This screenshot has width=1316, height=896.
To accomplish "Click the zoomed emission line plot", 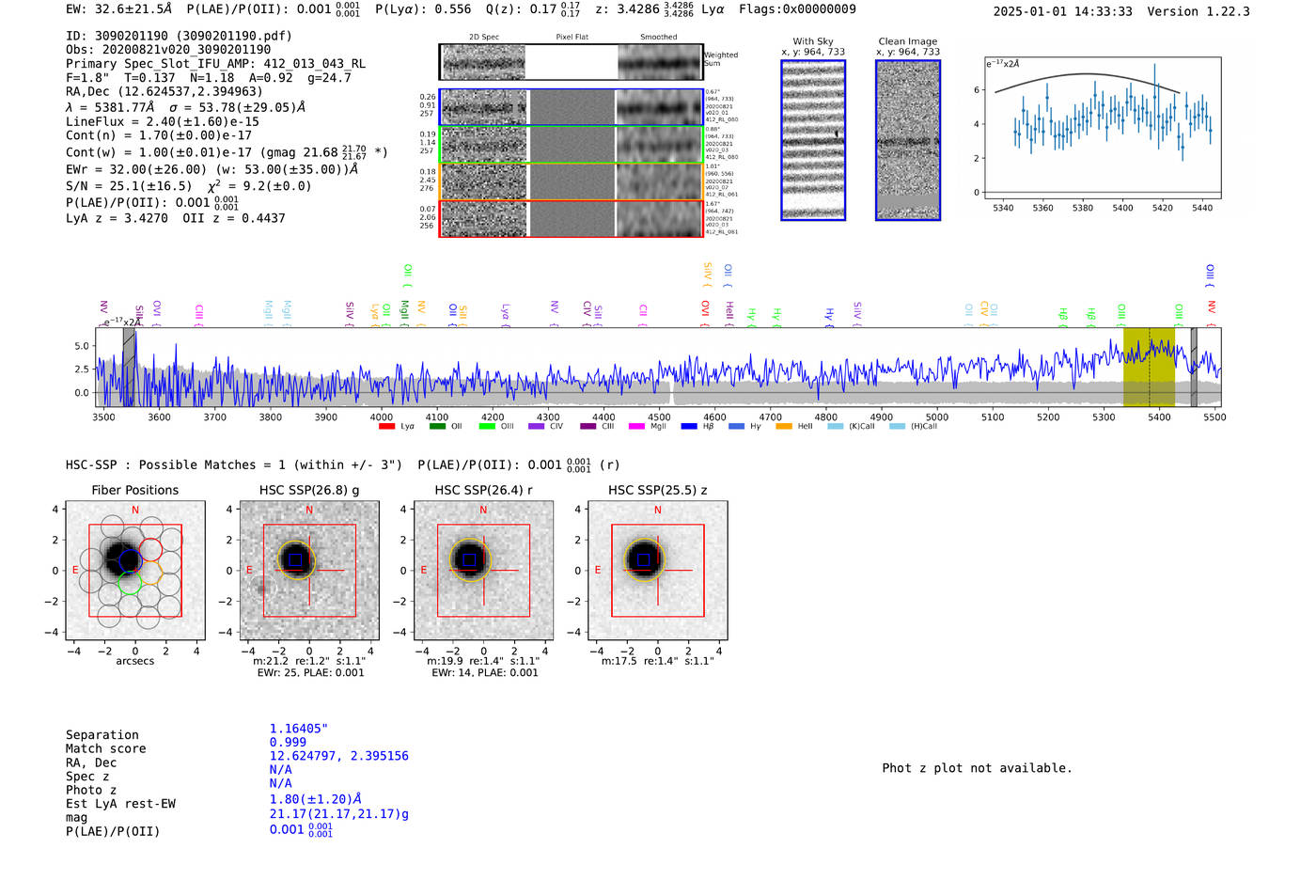I will click(1103, 128).
